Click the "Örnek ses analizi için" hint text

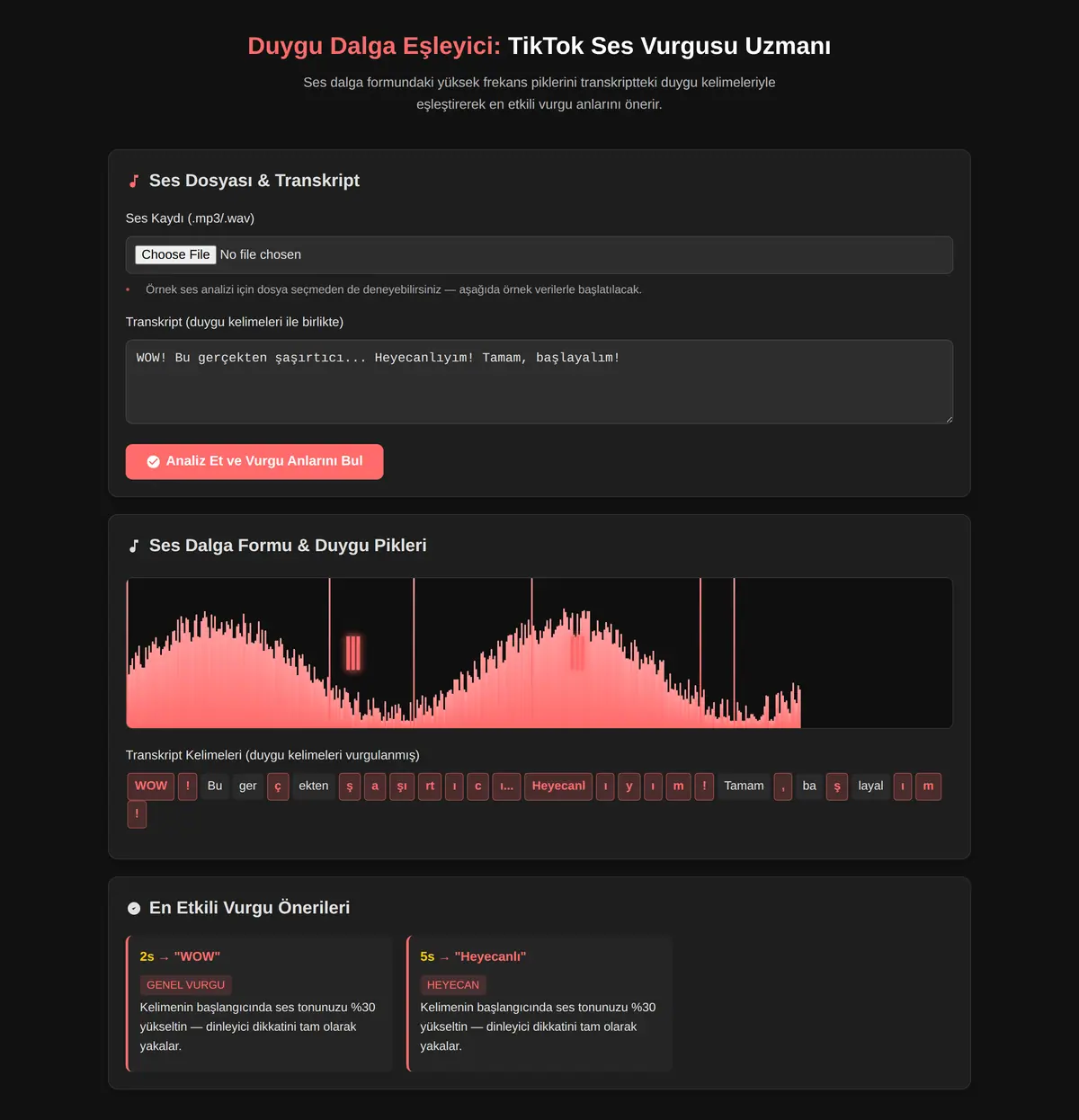(x=394, y=289)
